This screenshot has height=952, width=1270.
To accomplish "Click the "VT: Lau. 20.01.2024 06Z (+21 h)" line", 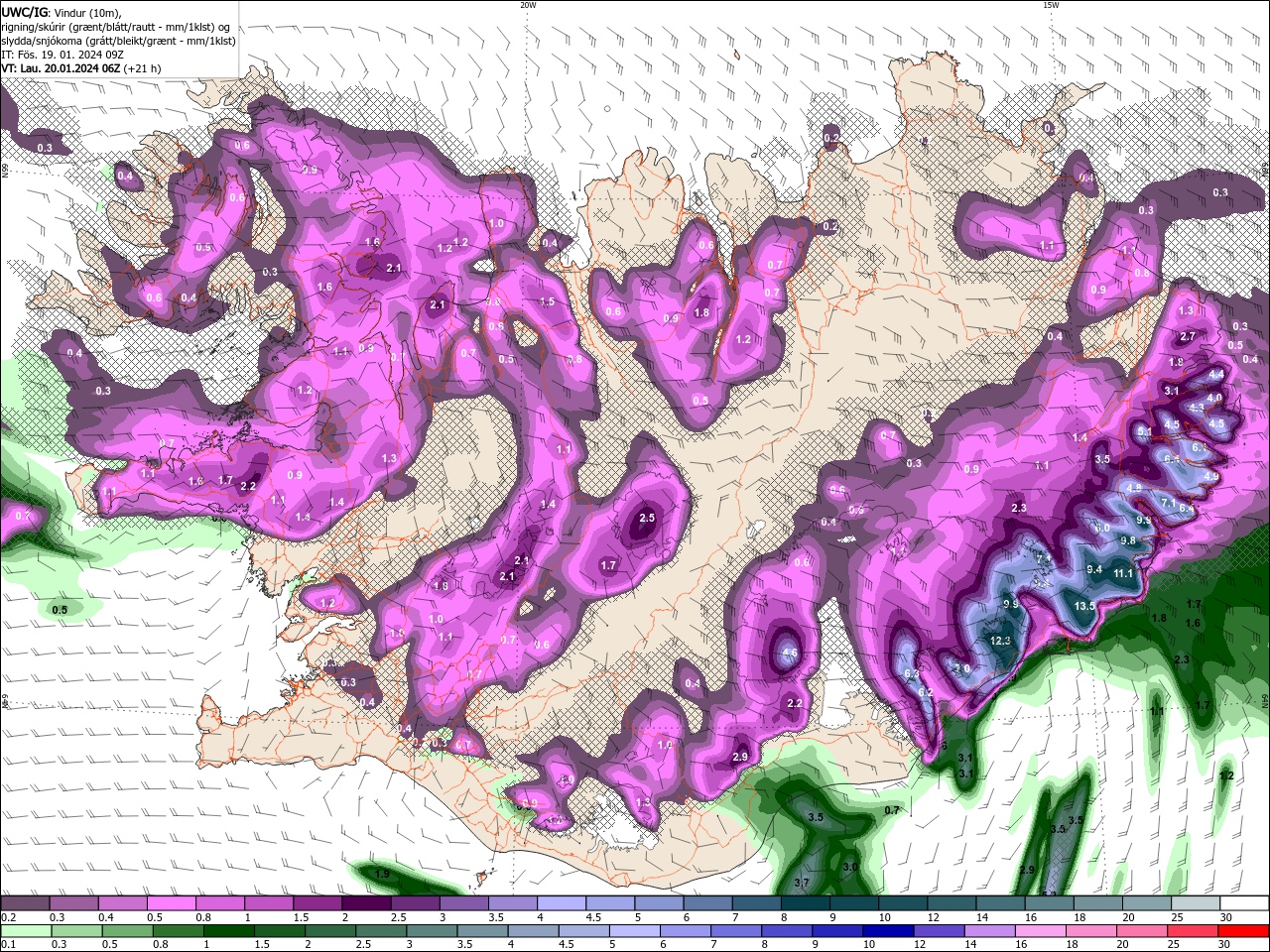I will pos(81,68).
